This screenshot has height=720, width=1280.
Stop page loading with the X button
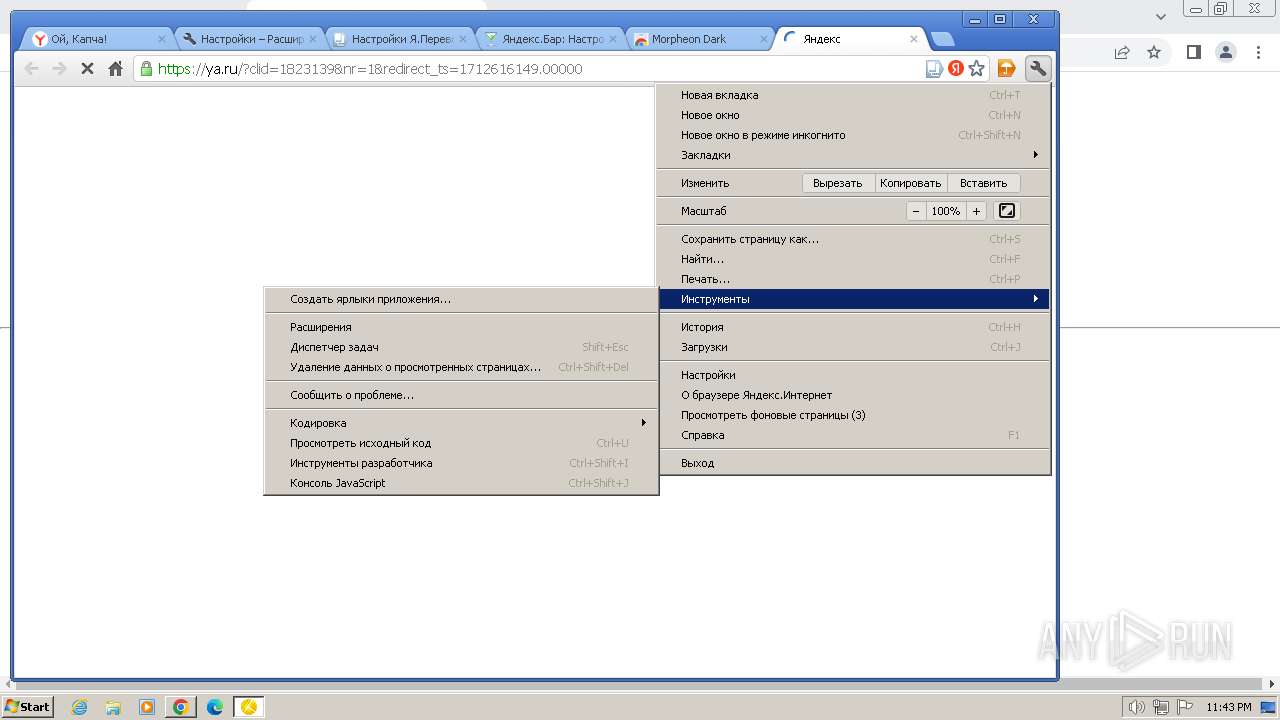[x=87, y=68]
